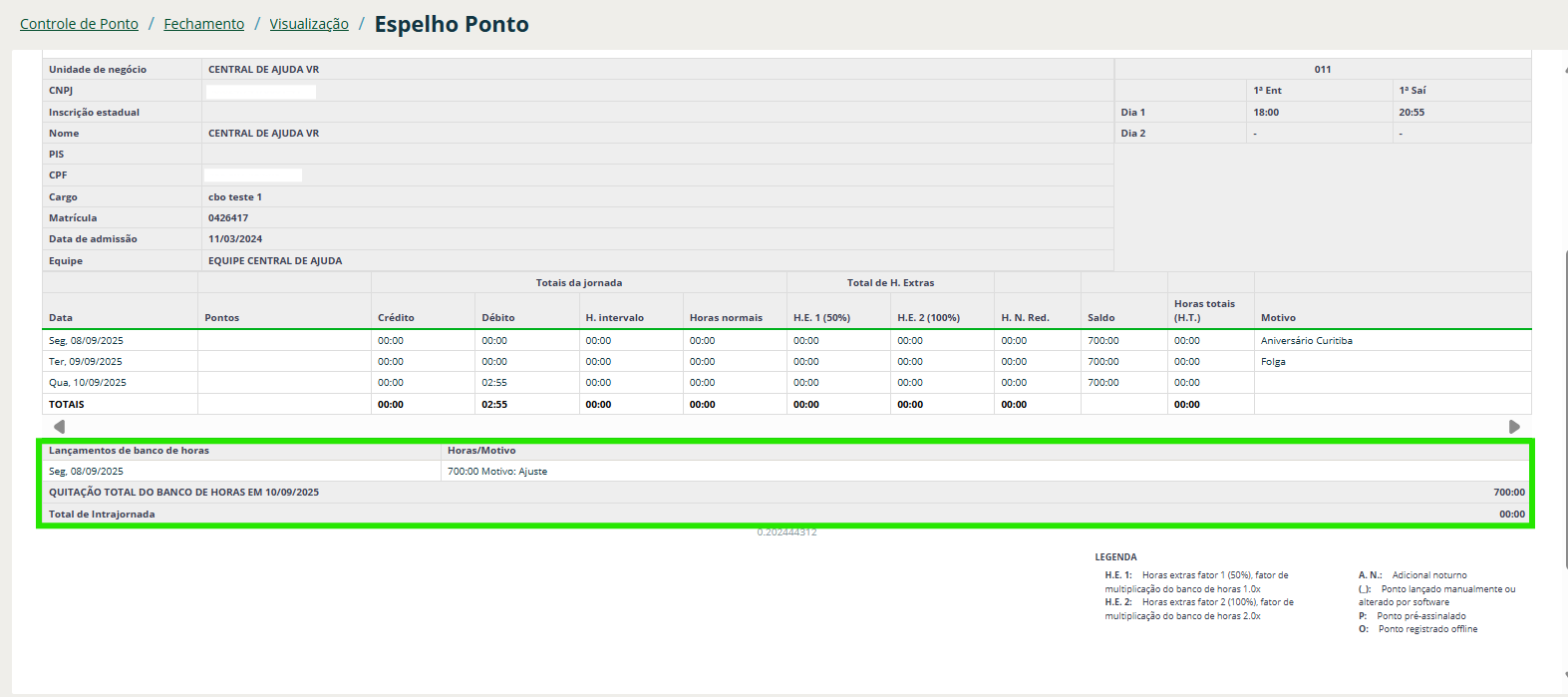Click the Horas normais column header

pyautogui.click(x=726, y=318)
